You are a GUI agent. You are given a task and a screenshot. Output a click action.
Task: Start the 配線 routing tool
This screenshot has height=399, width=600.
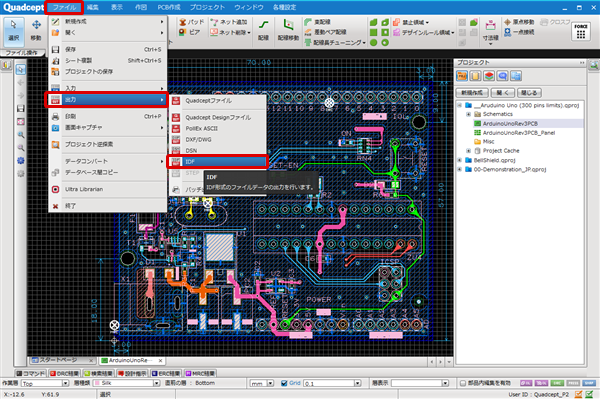click(x=263, y=30)
